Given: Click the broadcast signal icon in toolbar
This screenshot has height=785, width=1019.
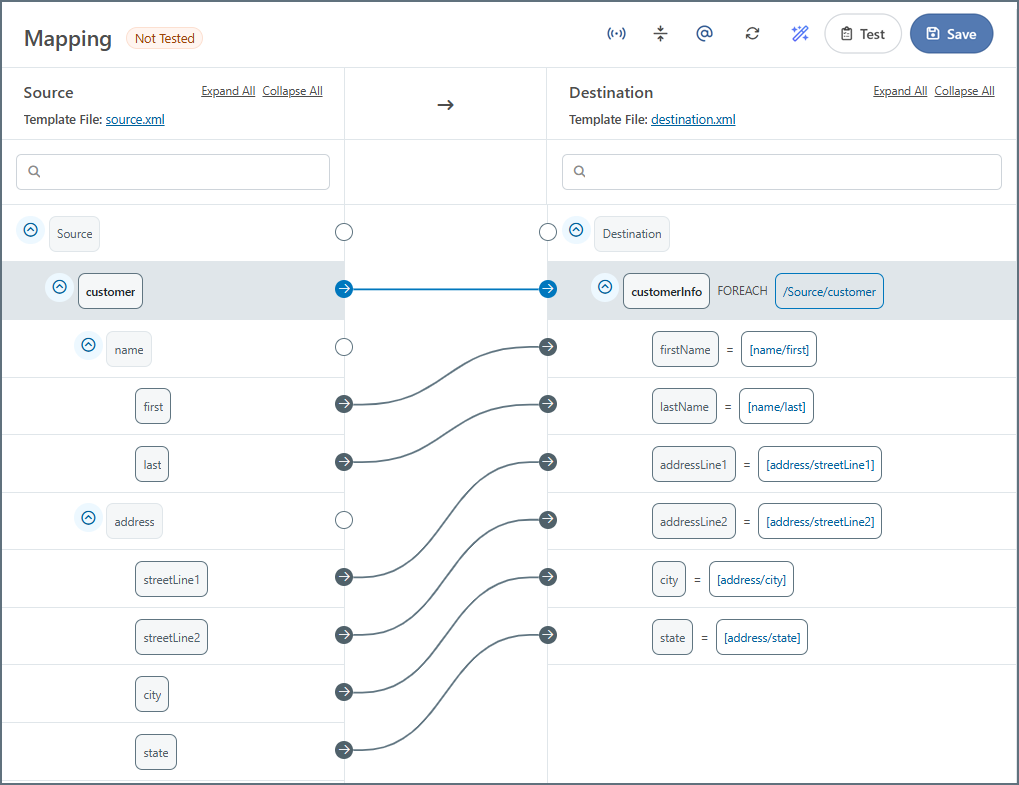Looking at the screenshot, I should click(617, 34).
